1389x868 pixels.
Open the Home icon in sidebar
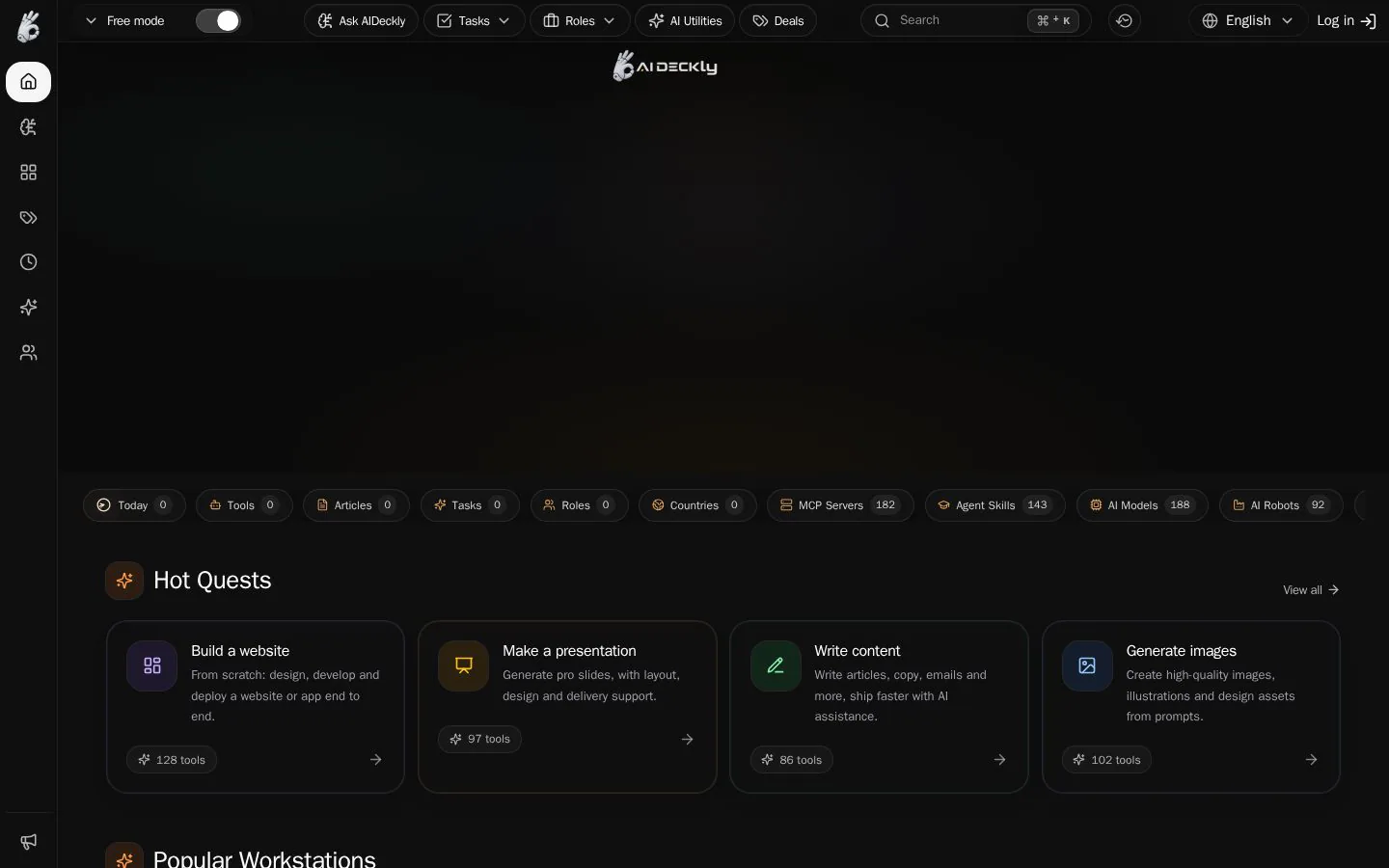pos(28,82)
